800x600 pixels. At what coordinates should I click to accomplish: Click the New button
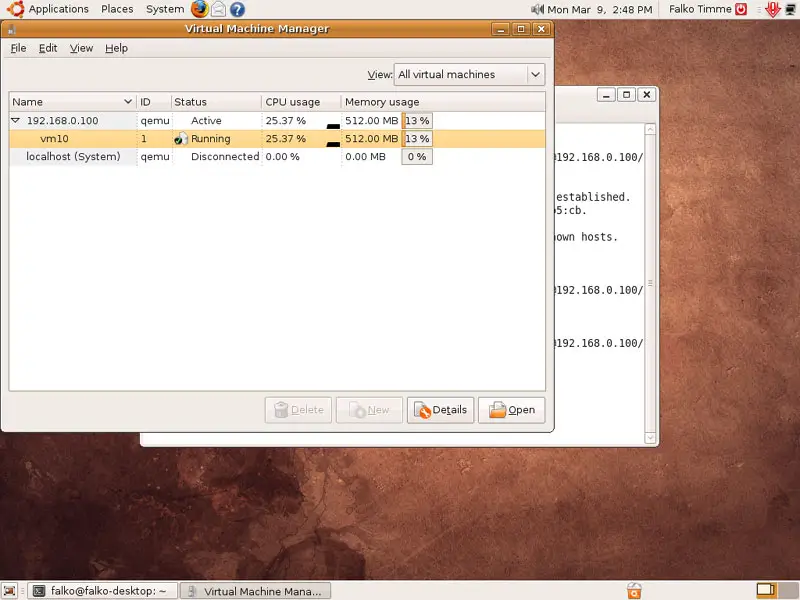369,410
